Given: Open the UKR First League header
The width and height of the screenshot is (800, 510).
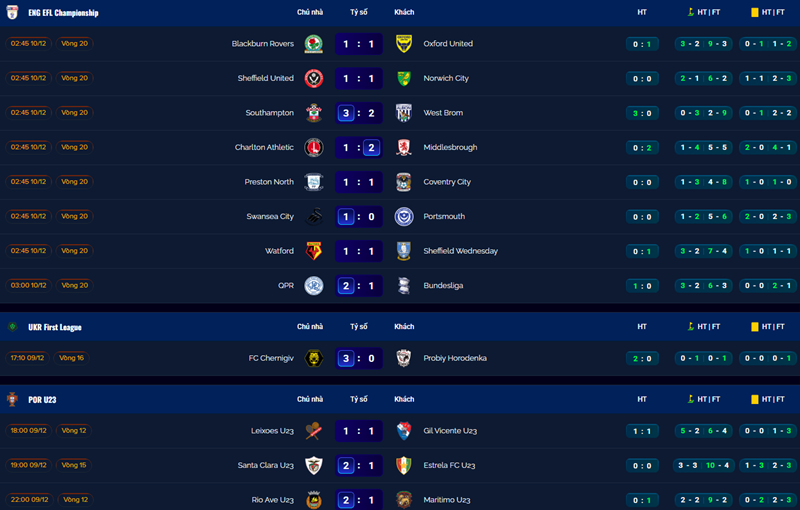Looking at the screenshot, I should [x=55, y=326].
